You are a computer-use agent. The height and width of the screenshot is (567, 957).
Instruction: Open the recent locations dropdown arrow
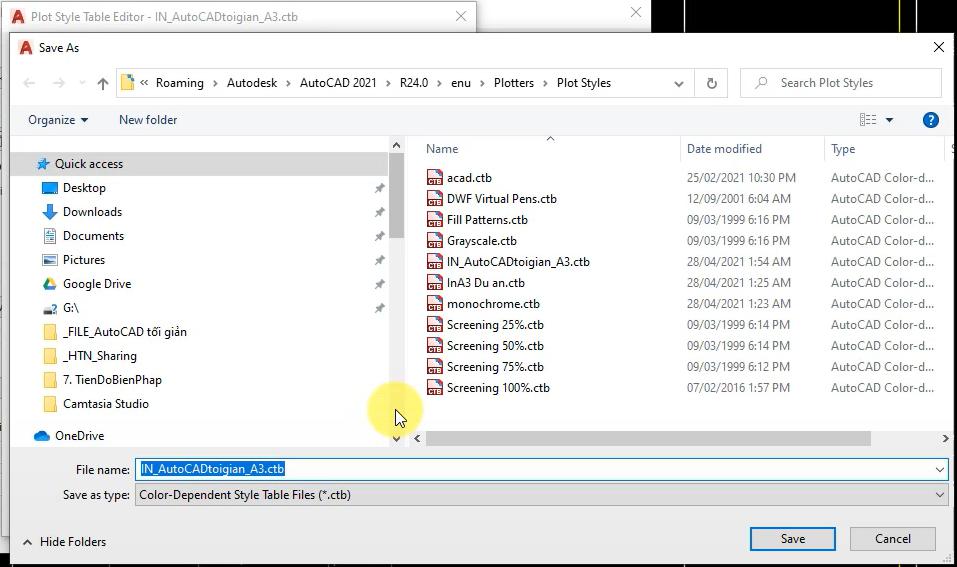click(82, 83)
